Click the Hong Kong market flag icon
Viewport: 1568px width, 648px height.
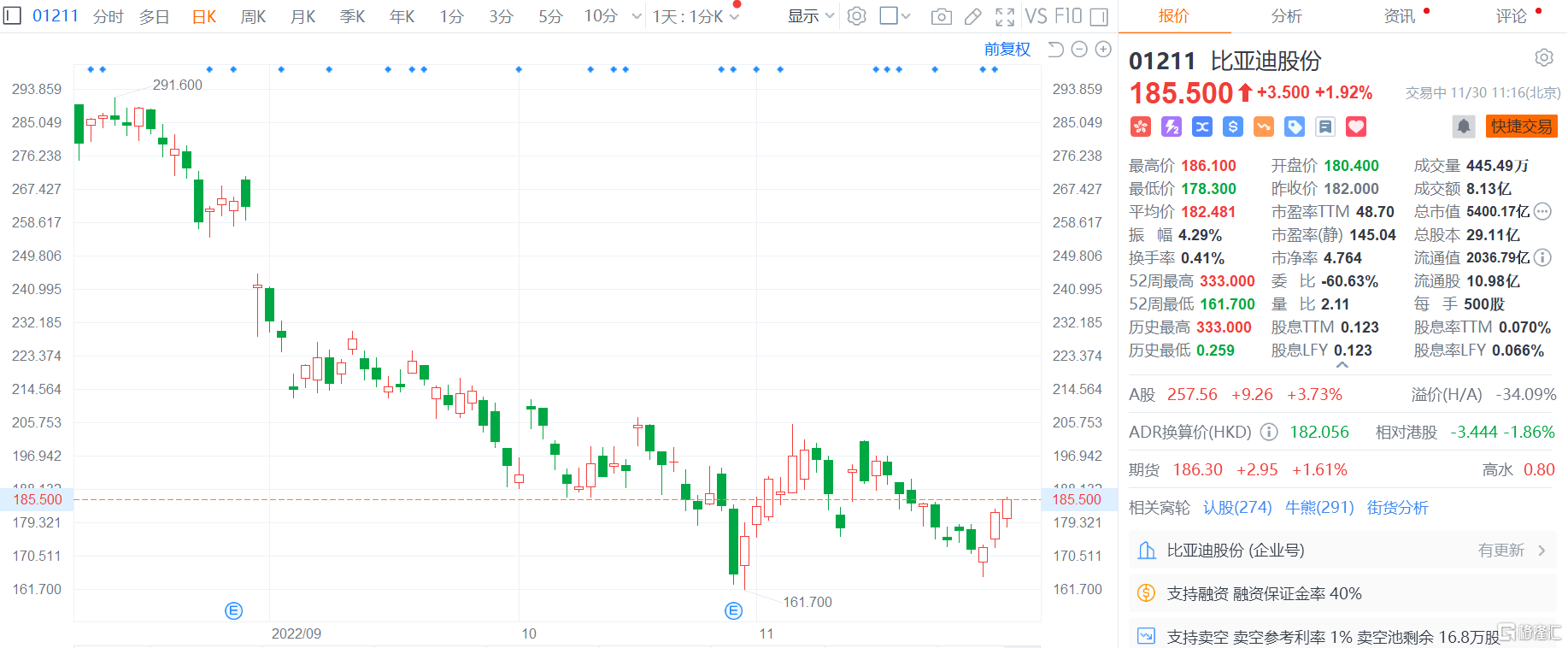click(1141, 127)
